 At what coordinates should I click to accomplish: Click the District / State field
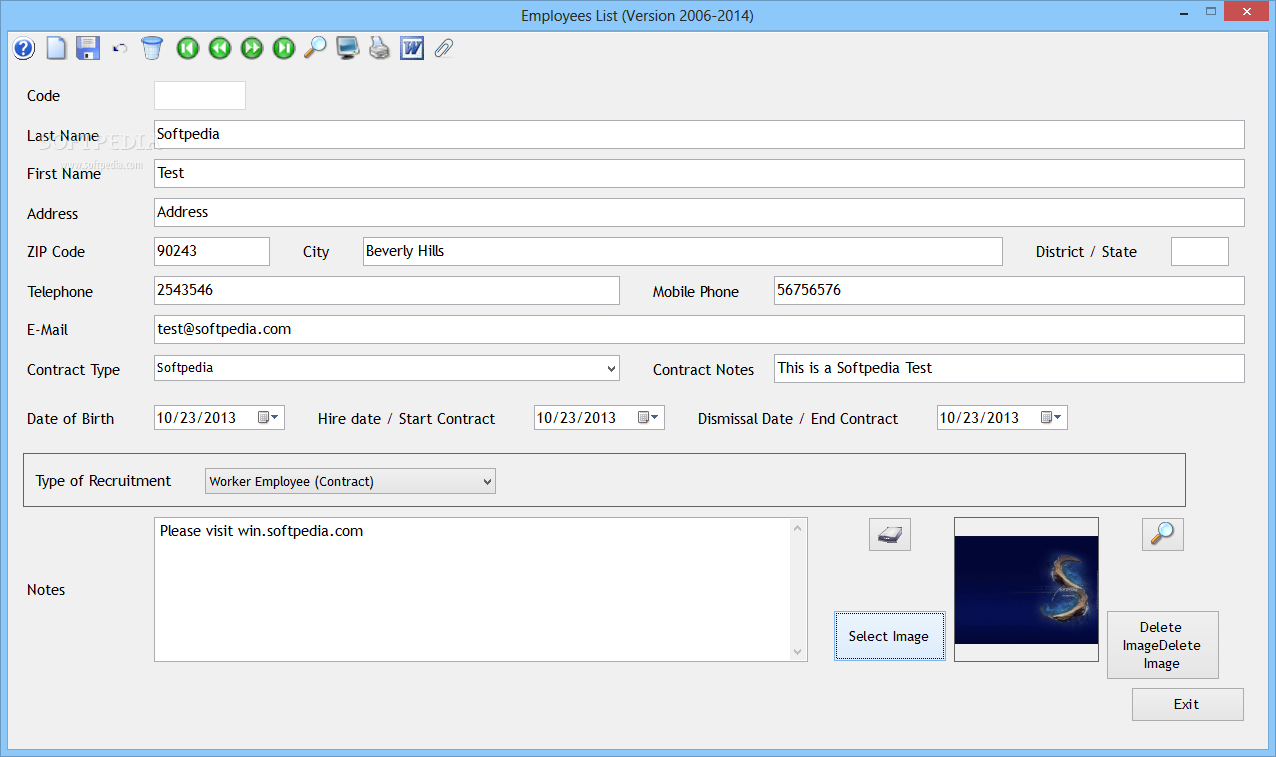(x=1199, y=251)
